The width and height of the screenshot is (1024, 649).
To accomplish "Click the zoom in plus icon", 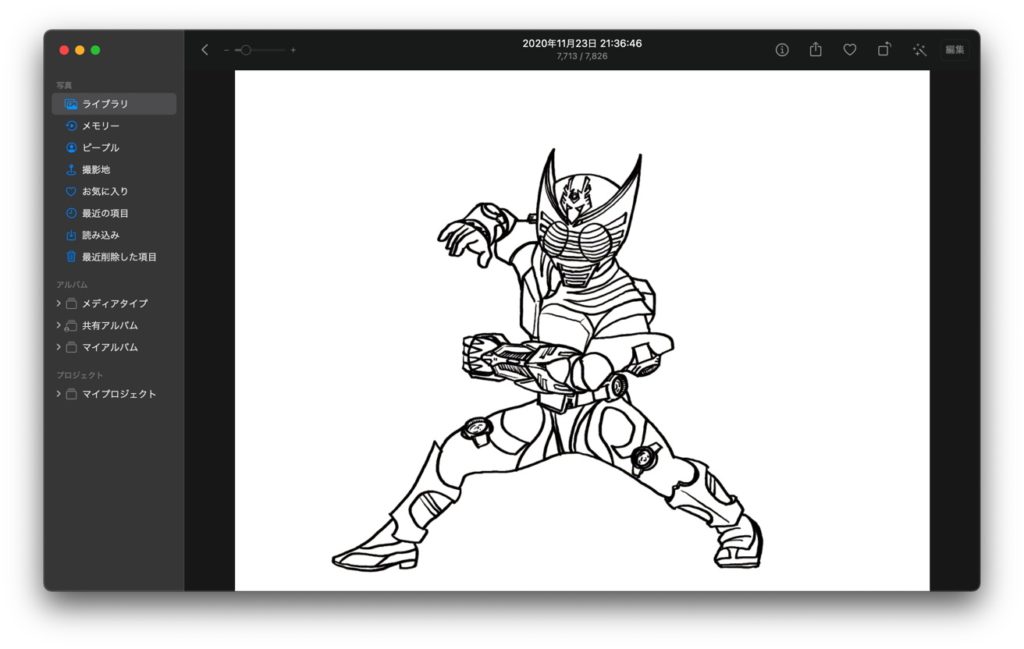I will pos(293,50).
